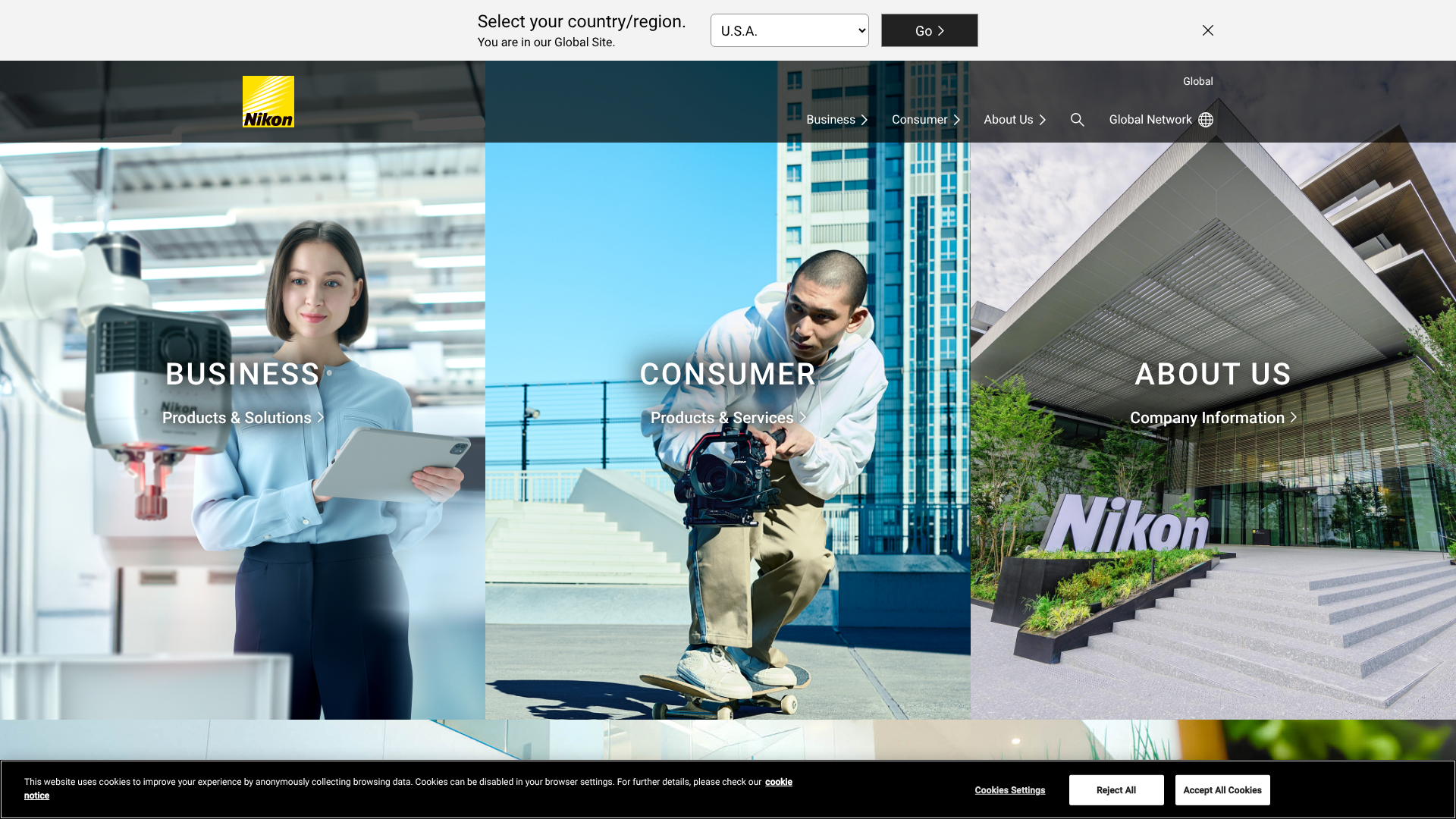
Task: Accept all cookies
Action: tap(1222, 790)
